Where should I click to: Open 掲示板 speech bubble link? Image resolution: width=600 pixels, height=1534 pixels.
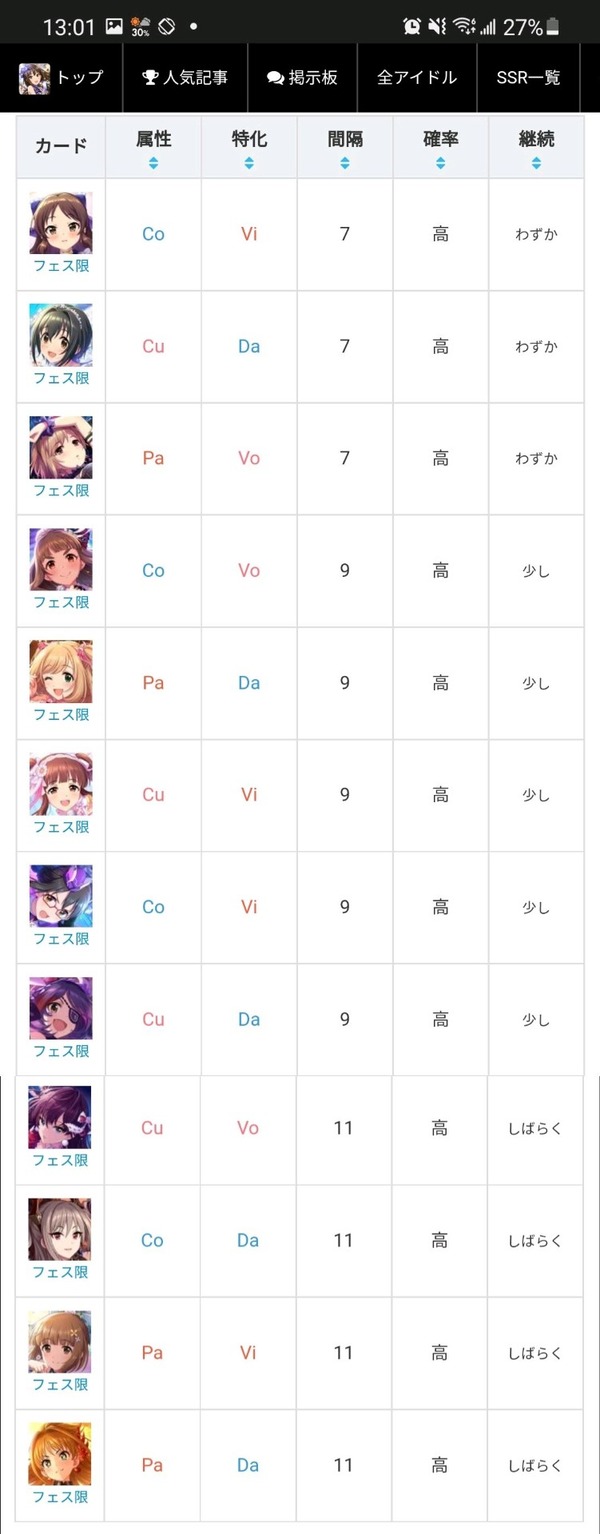point(276,78)
